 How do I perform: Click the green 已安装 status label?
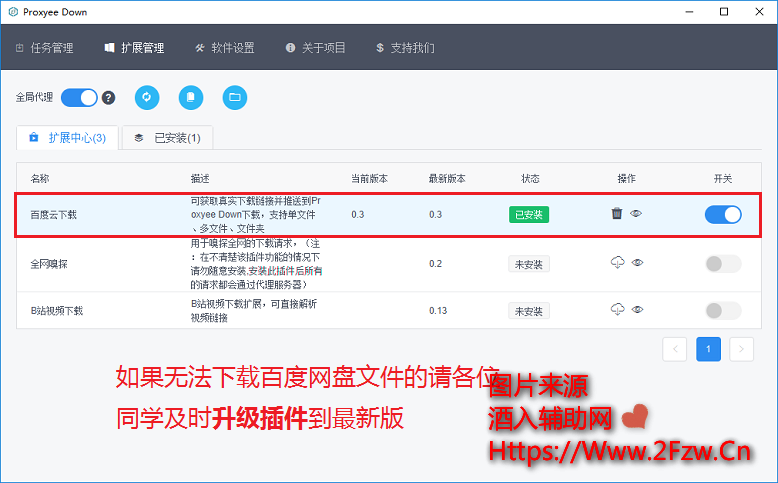pyautogui.click(x=529, y=214)
